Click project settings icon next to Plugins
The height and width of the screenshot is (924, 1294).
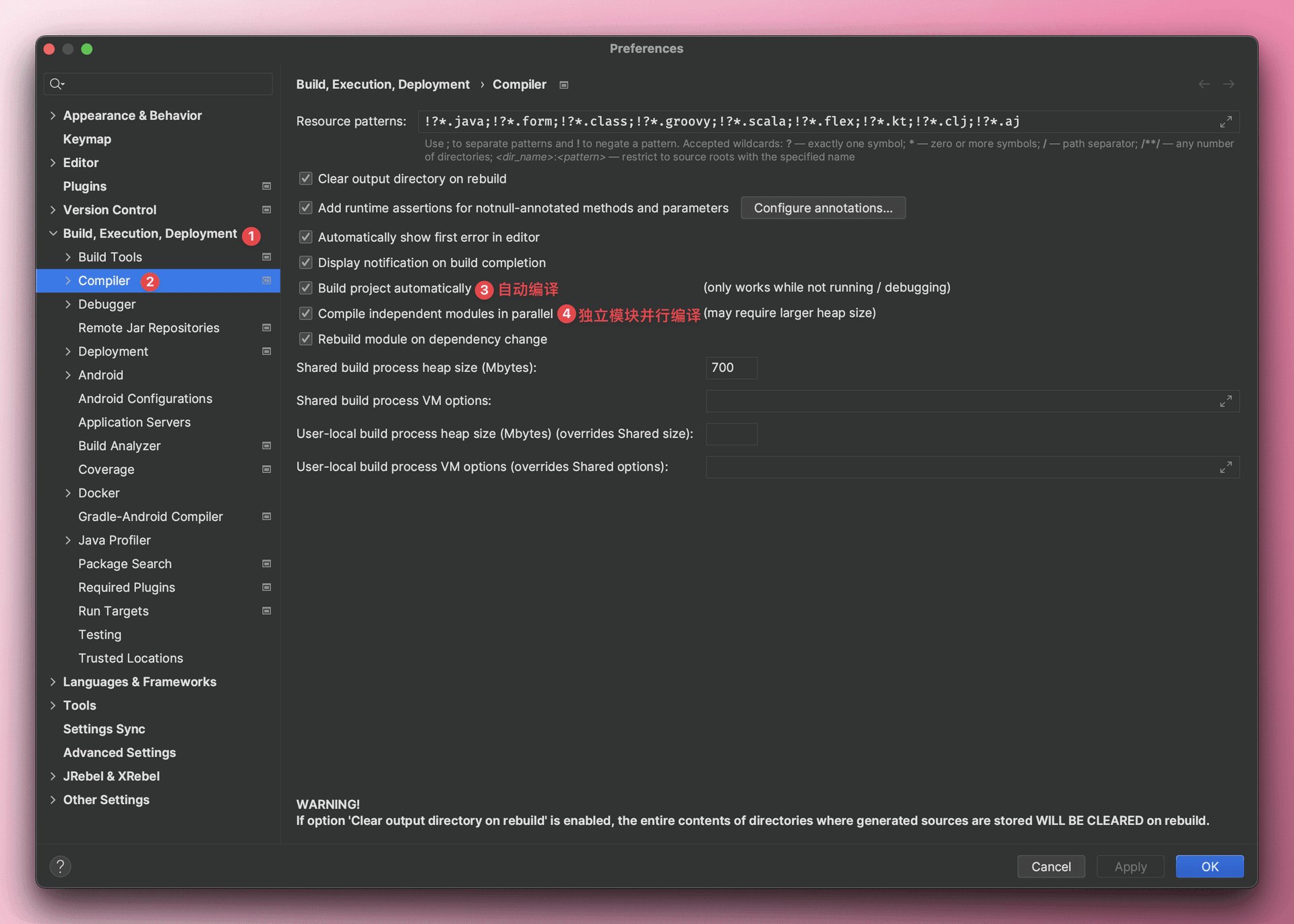[x=266, y=186]
